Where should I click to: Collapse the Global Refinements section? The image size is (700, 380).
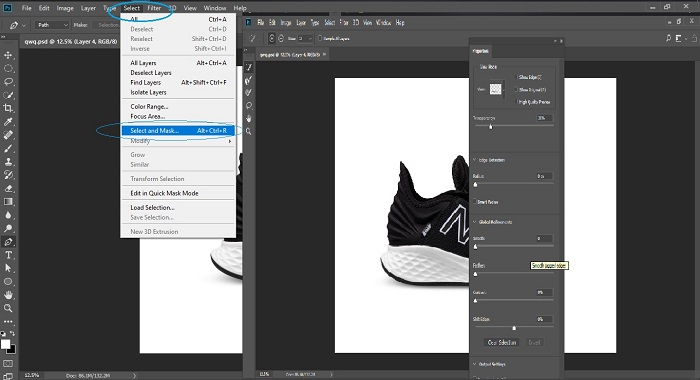(475, 222)
